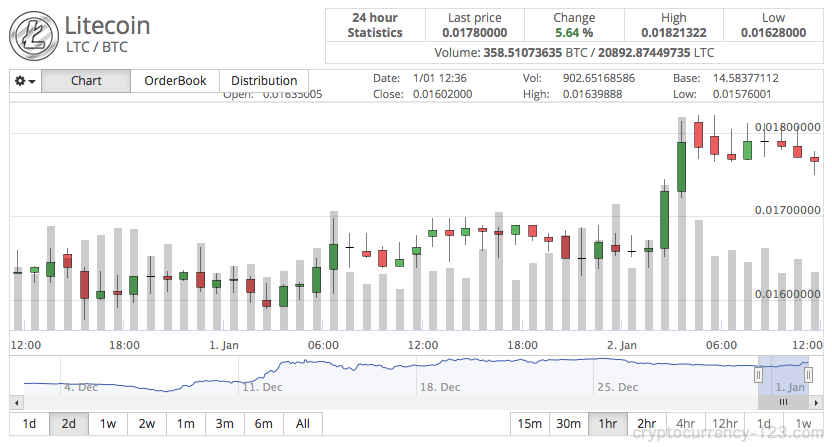The image size is (832, 447).
Task: Select the 1m time range
Action: [x=186, y=424]
